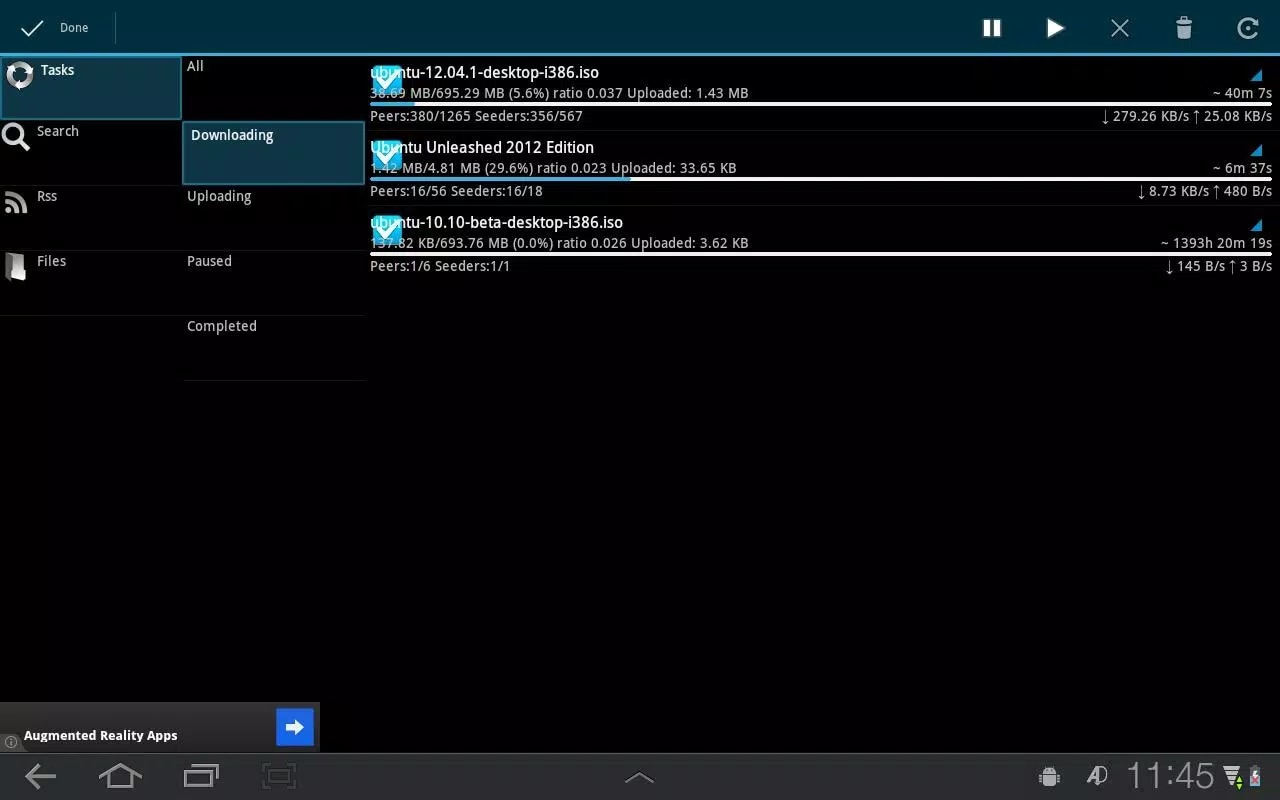
Task: Uncheck the ubuntu-10.10-beta-desktop-i386.iso torrent
Action: click(387, 230)
